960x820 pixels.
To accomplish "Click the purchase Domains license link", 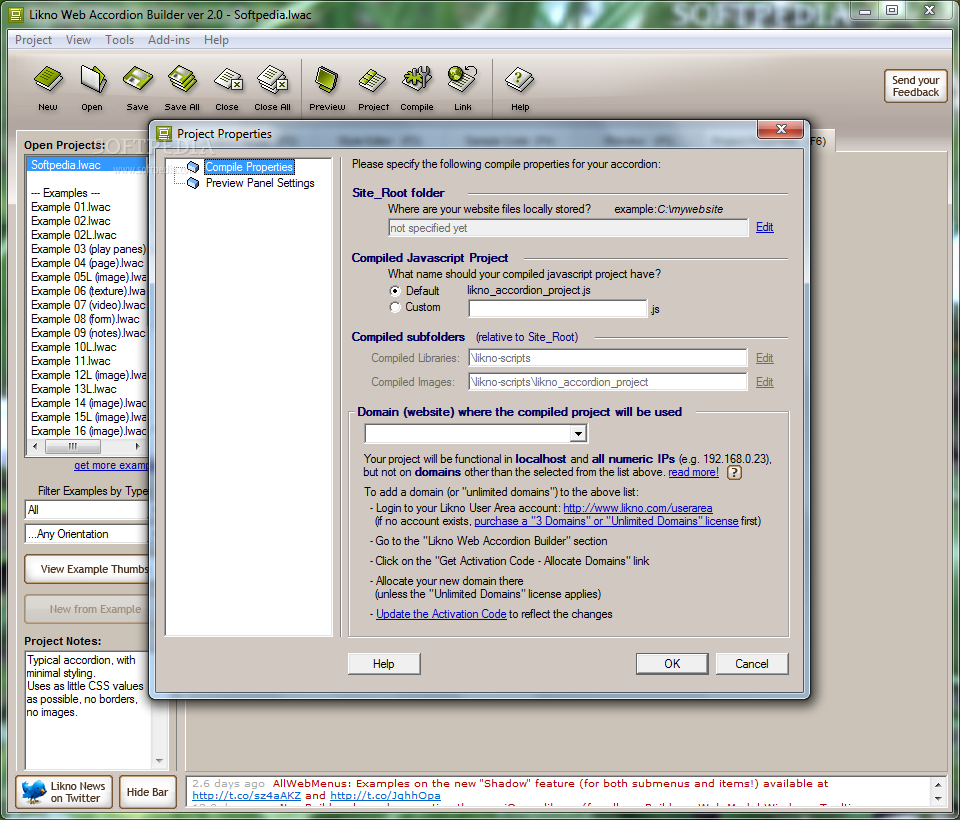I will click(606, 521).
